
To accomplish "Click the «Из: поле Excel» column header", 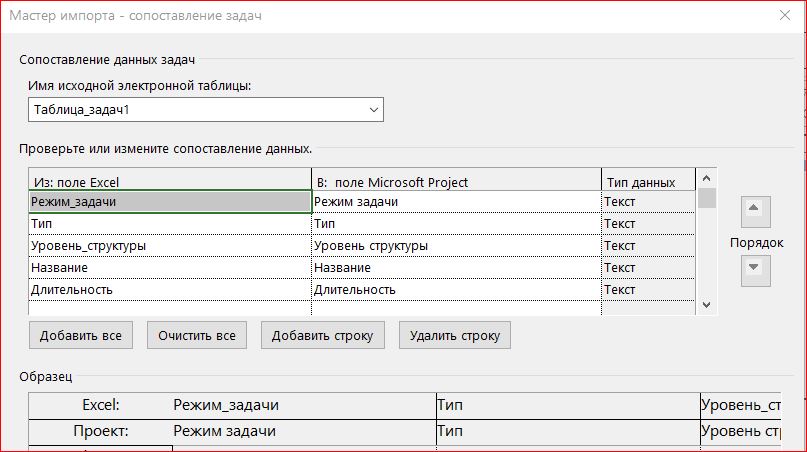I will tap(169, 182).
